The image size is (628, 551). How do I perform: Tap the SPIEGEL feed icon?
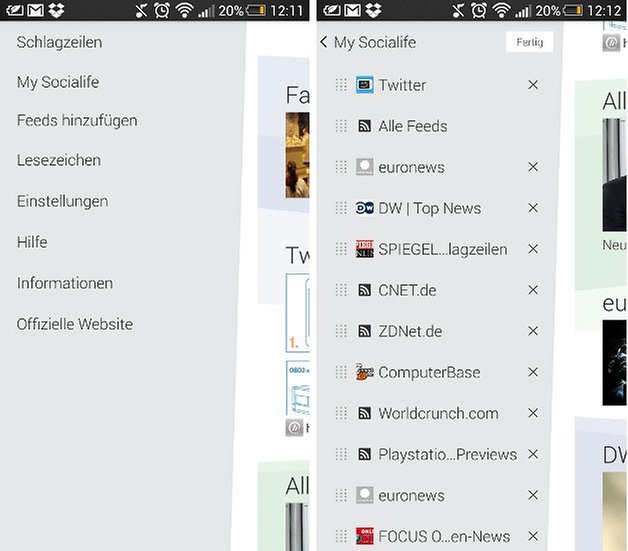(x=364, y=249)
